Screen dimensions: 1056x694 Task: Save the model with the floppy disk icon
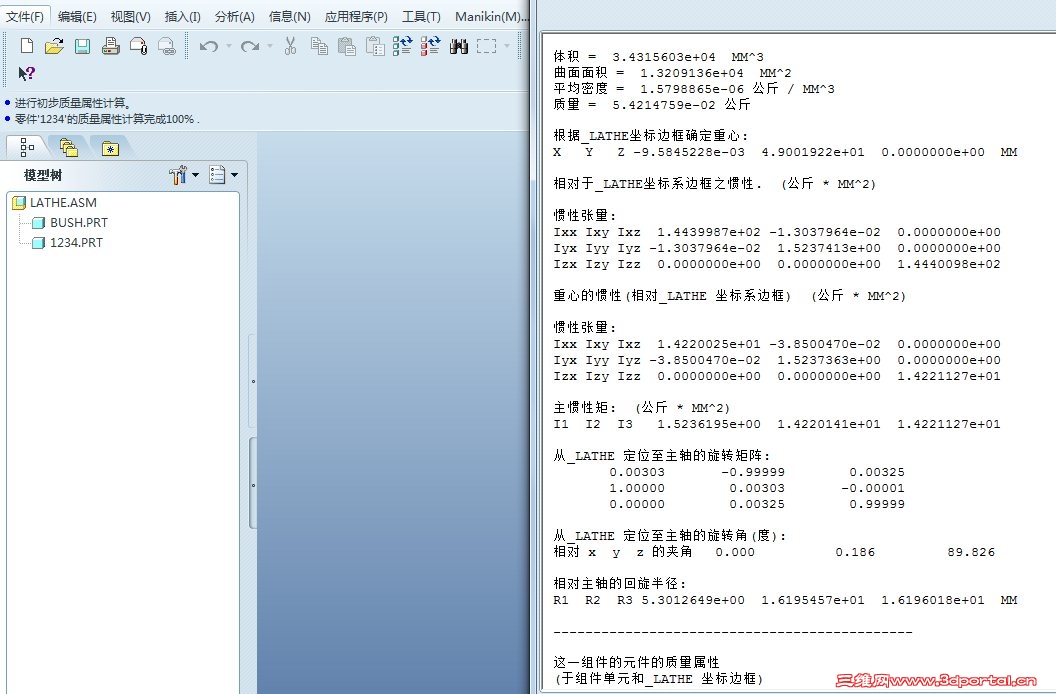point(82,46)
